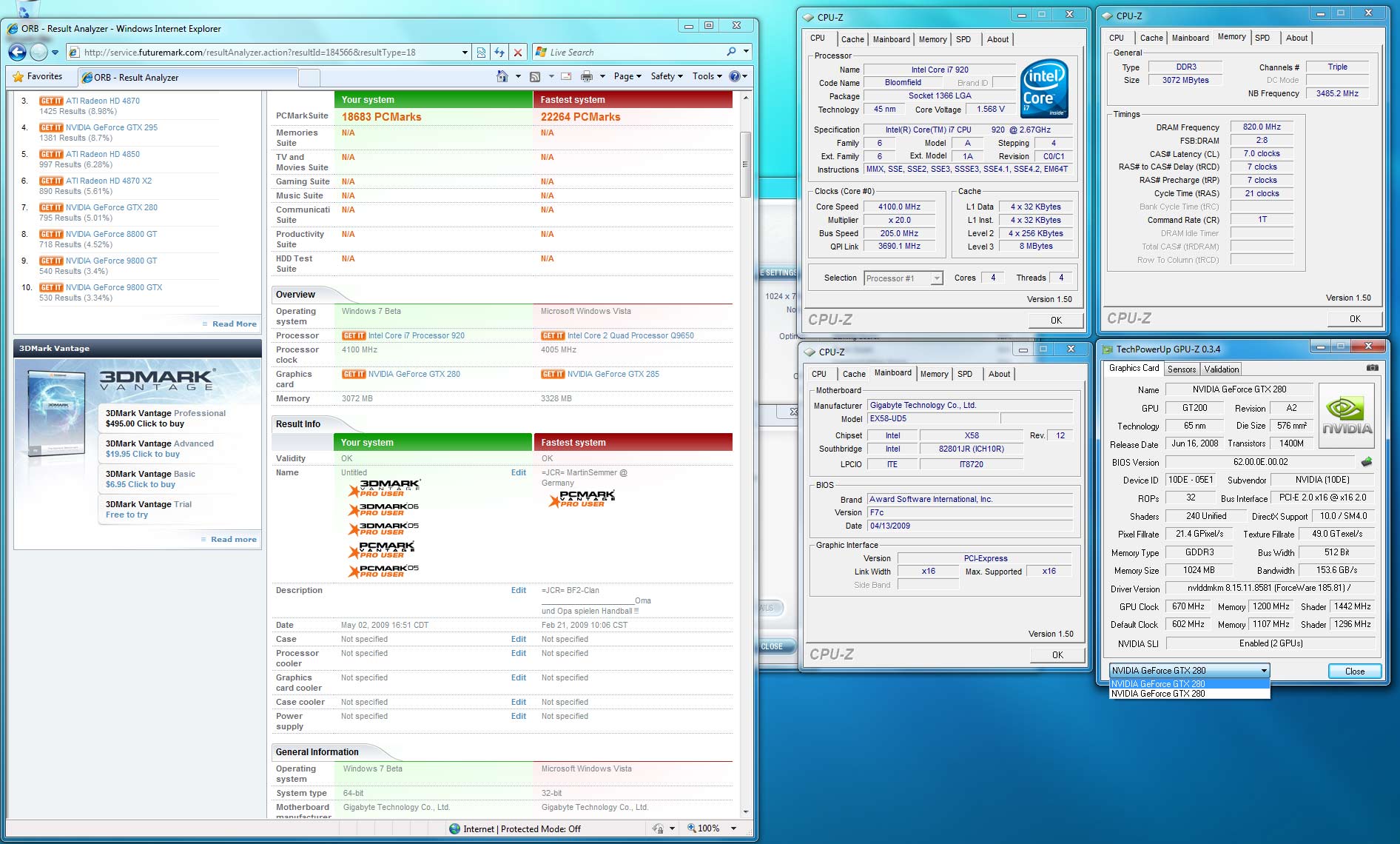Open the address bar history dropdown arrow
Screen dimensions: 1400x844
pos(465,53)
